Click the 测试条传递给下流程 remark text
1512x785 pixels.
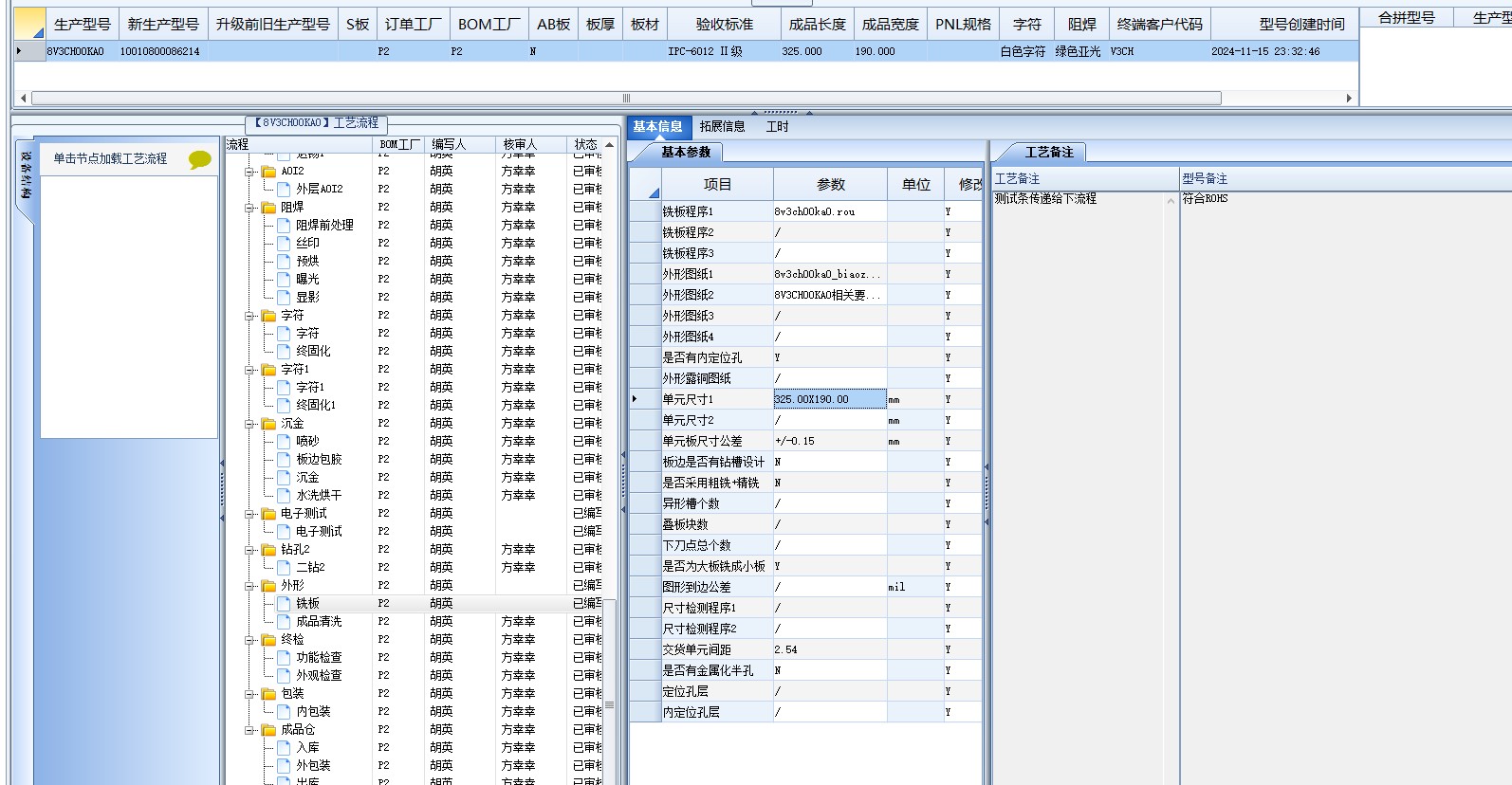pos(1044,199)
